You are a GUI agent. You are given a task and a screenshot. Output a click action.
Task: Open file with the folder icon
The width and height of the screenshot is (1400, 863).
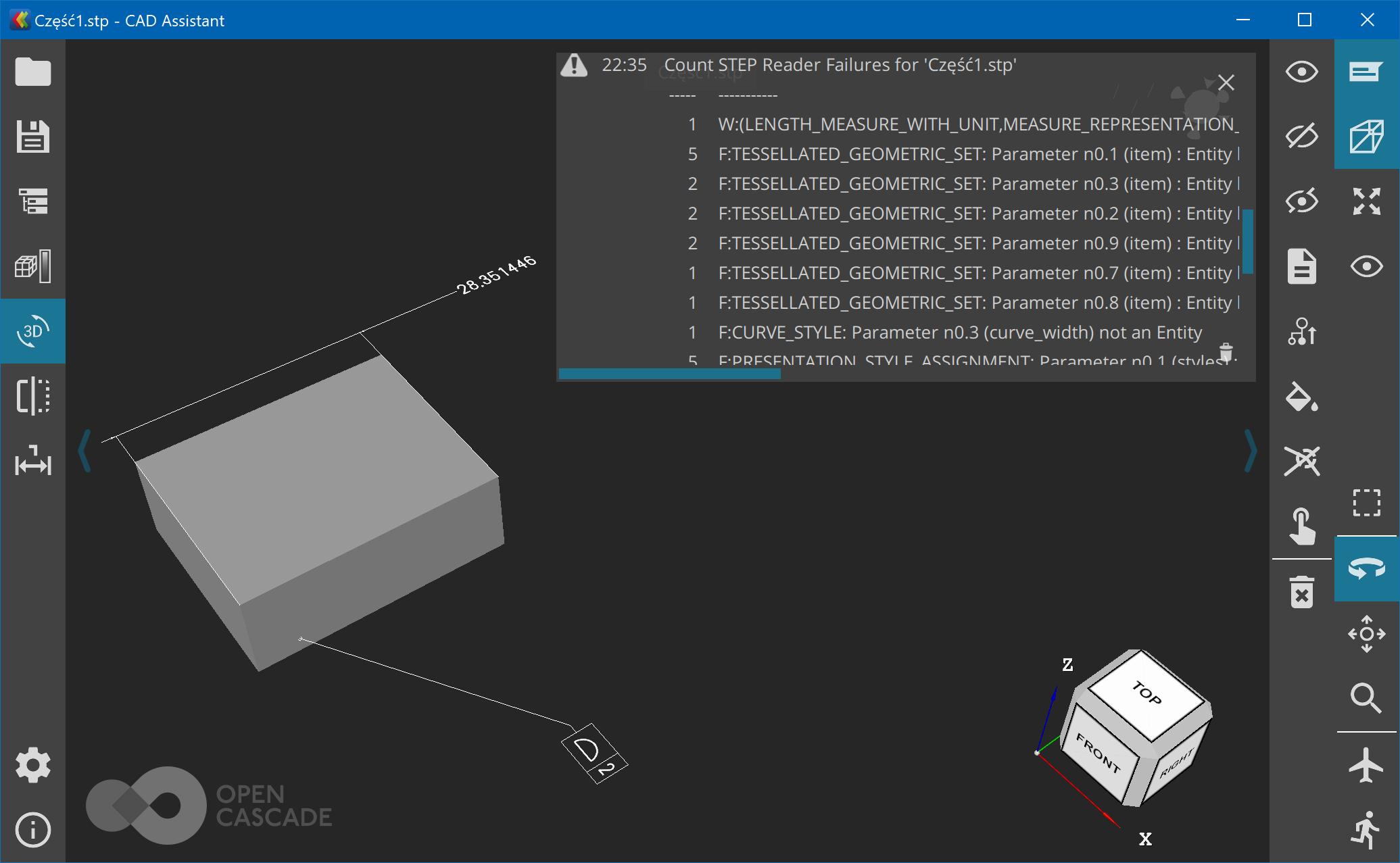point(32,72)
